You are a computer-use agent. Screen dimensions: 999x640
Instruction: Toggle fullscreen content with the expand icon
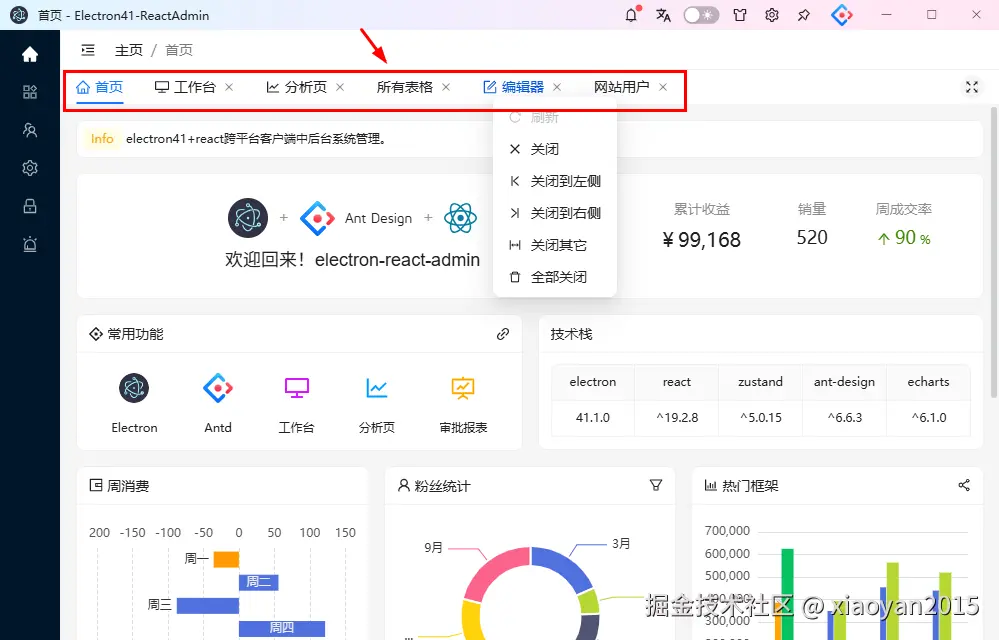point(972,87)
